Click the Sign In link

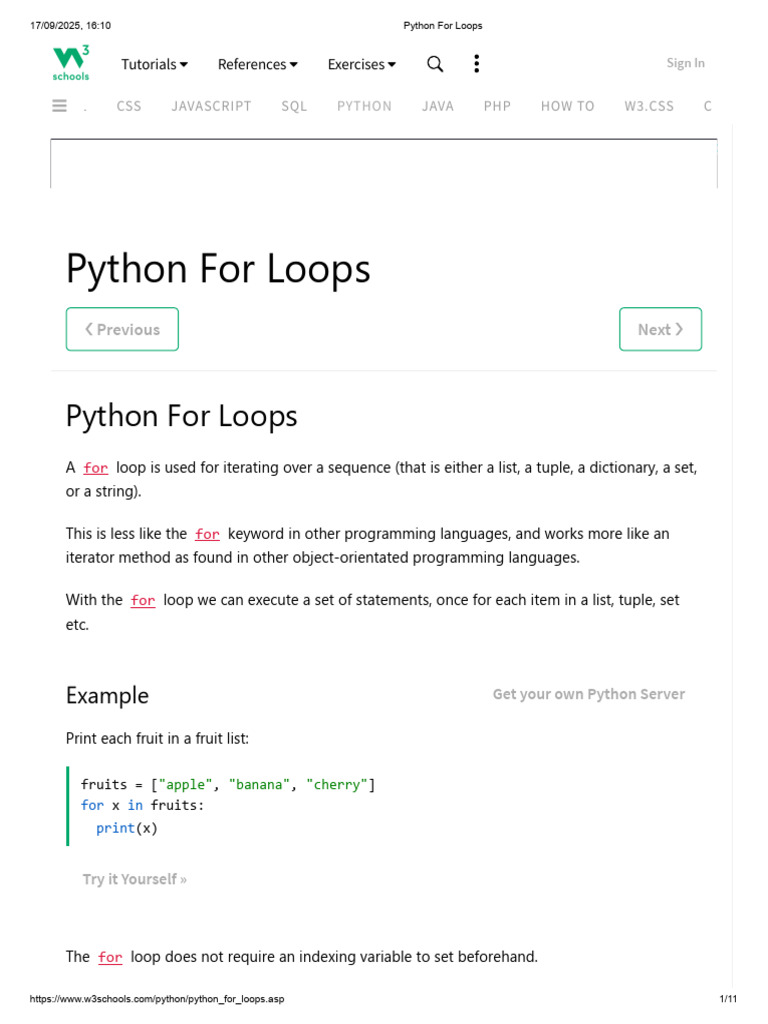[x=685, y=63]
